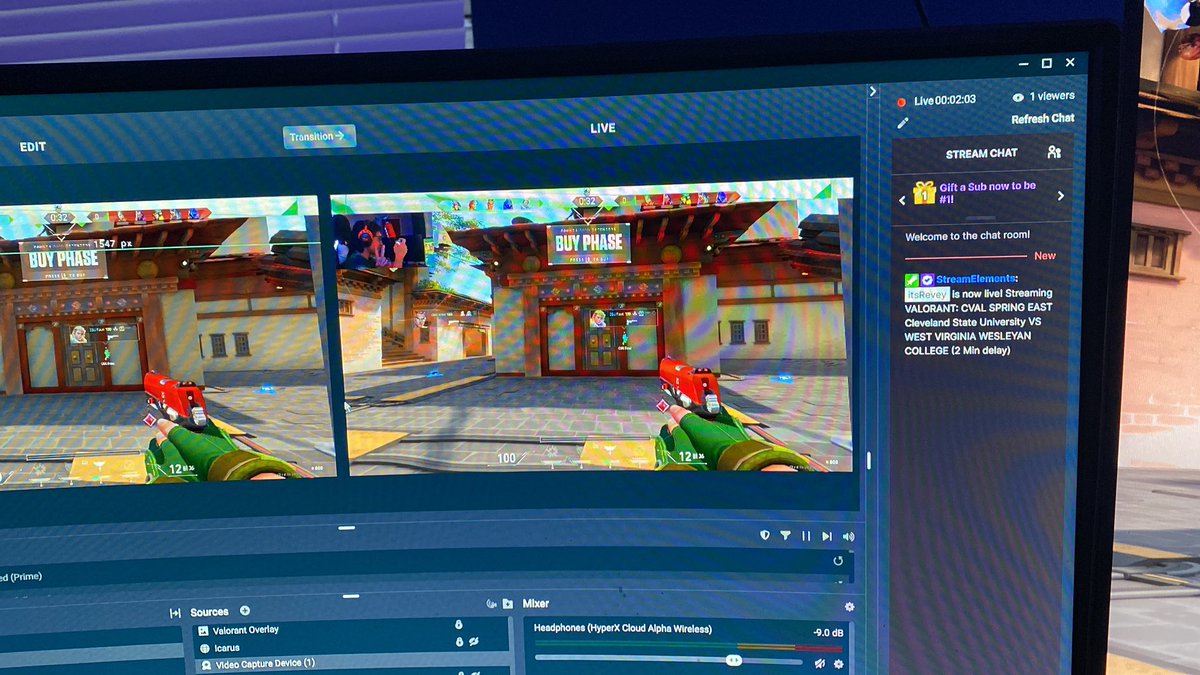Show the previous chat leaderboard item
1200x675 pixels.
tap(902, 200)
